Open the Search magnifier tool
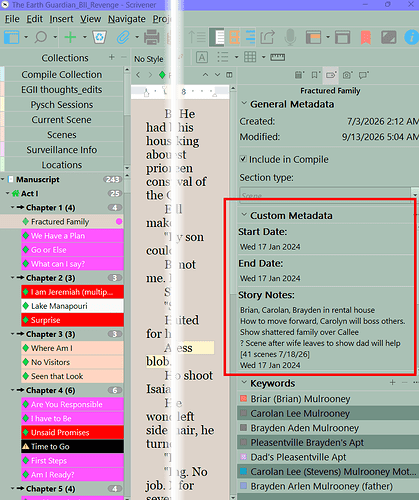419x500 pixels. click(41, 37)
